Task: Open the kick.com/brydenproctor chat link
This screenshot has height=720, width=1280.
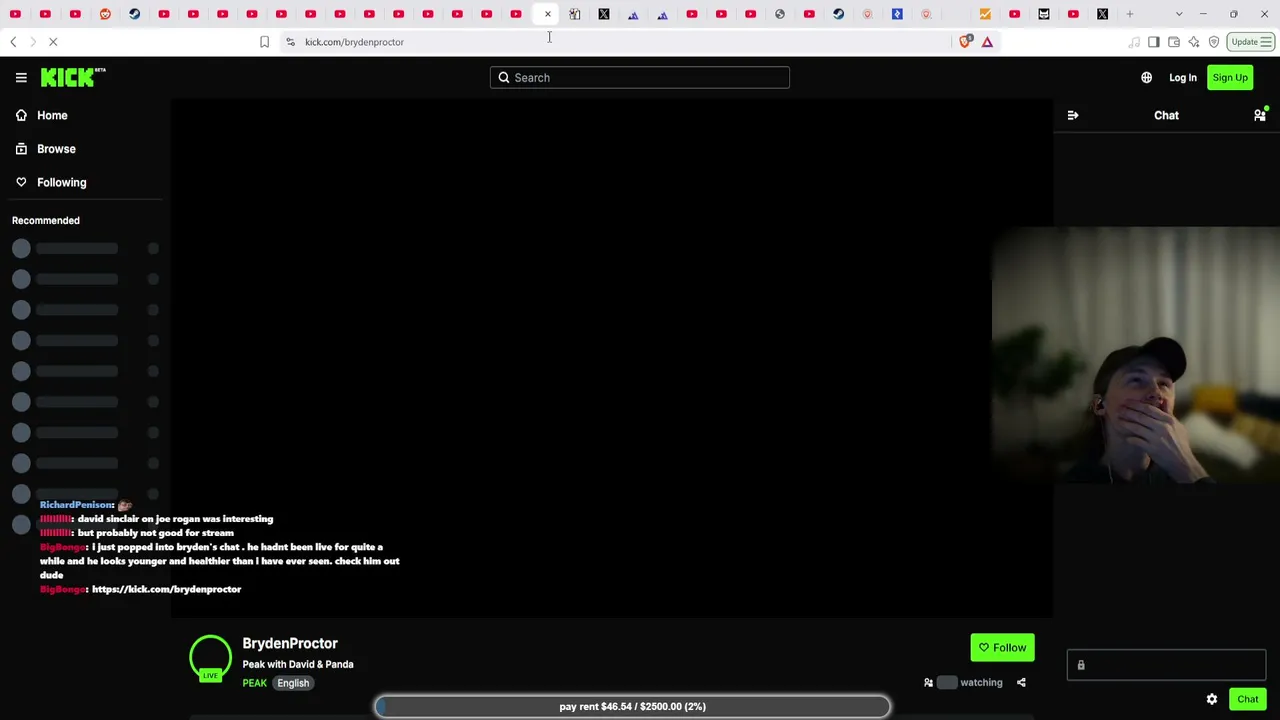Action: [x=166, y=590]
